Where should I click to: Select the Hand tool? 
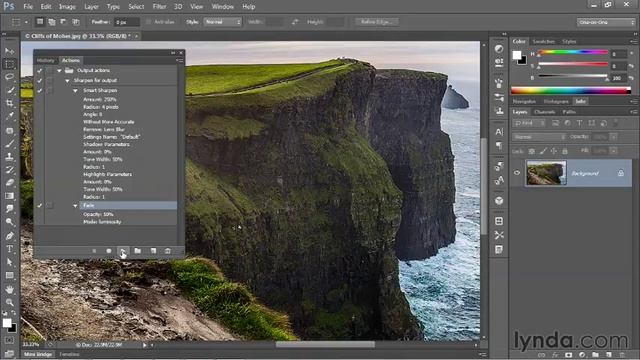(x=9, y=289)
